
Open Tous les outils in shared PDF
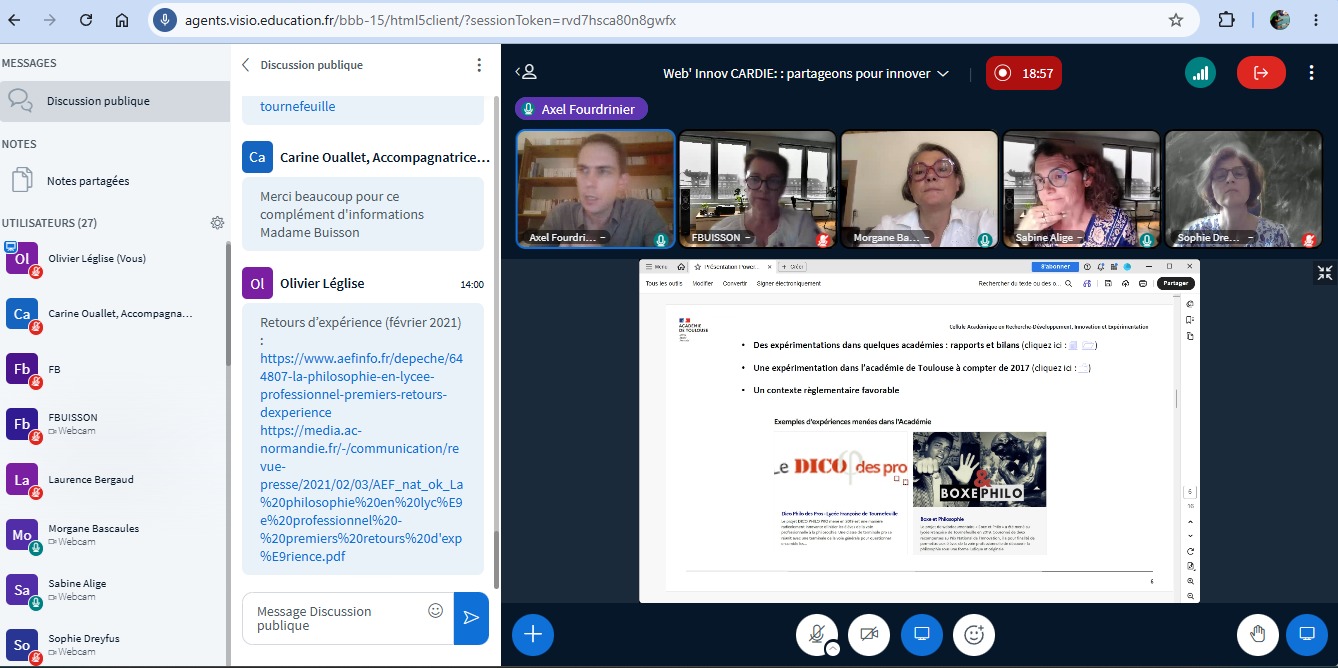click(x=664, y=284)
